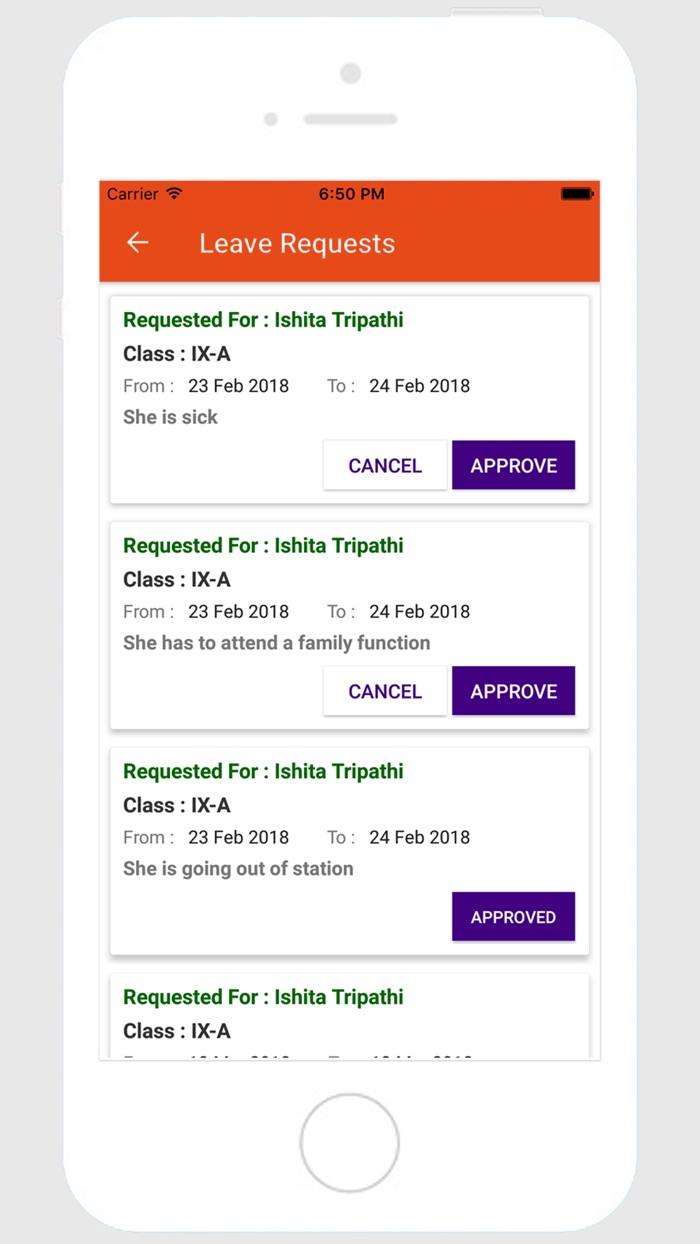Viewport: 700px width, 1244px height.
Task: Tap the APPROVED status on the third request
Action: (513, 917)
